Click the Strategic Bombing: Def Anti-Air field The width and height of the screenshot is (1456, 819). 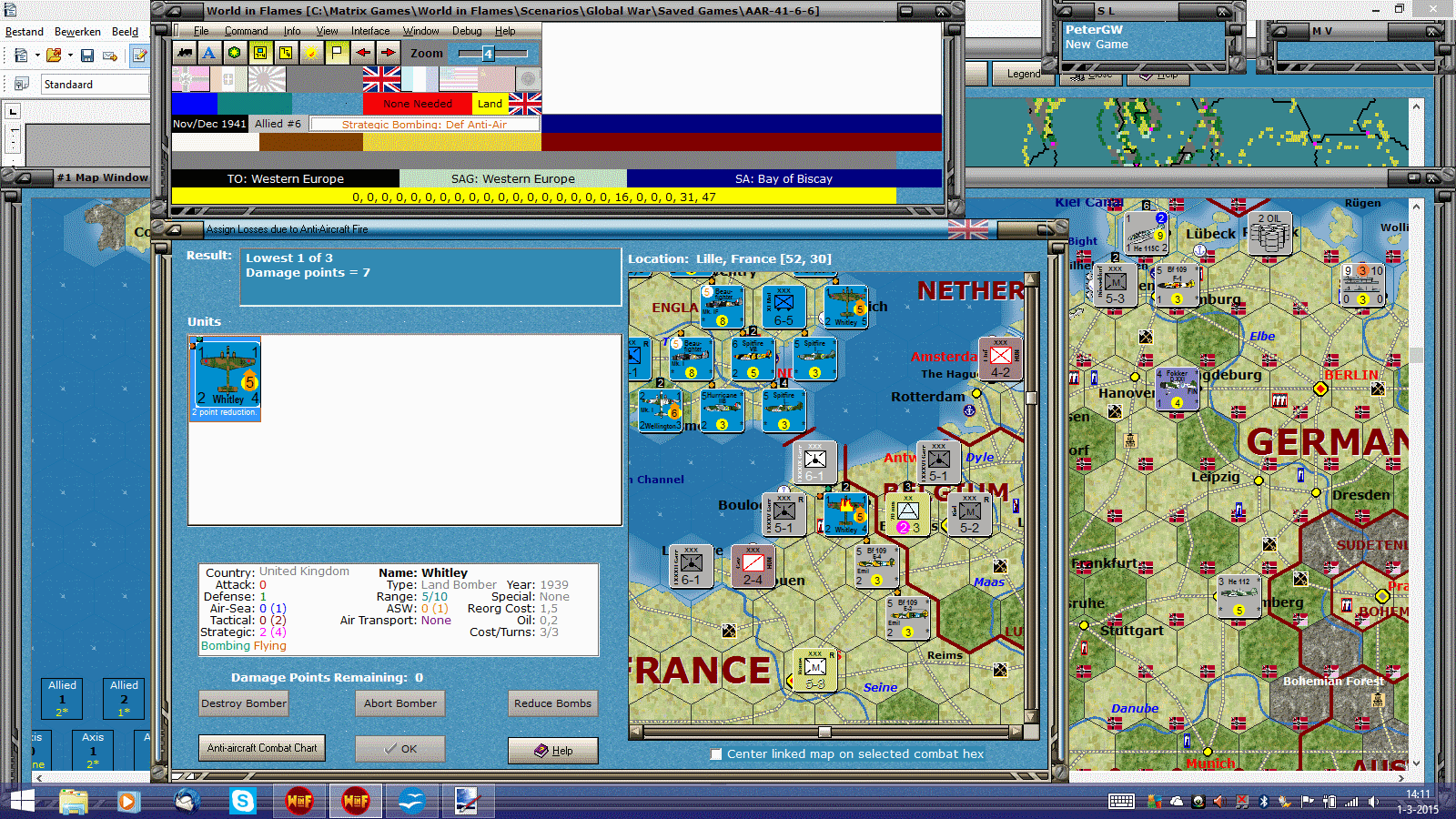(x=424, y=124)
